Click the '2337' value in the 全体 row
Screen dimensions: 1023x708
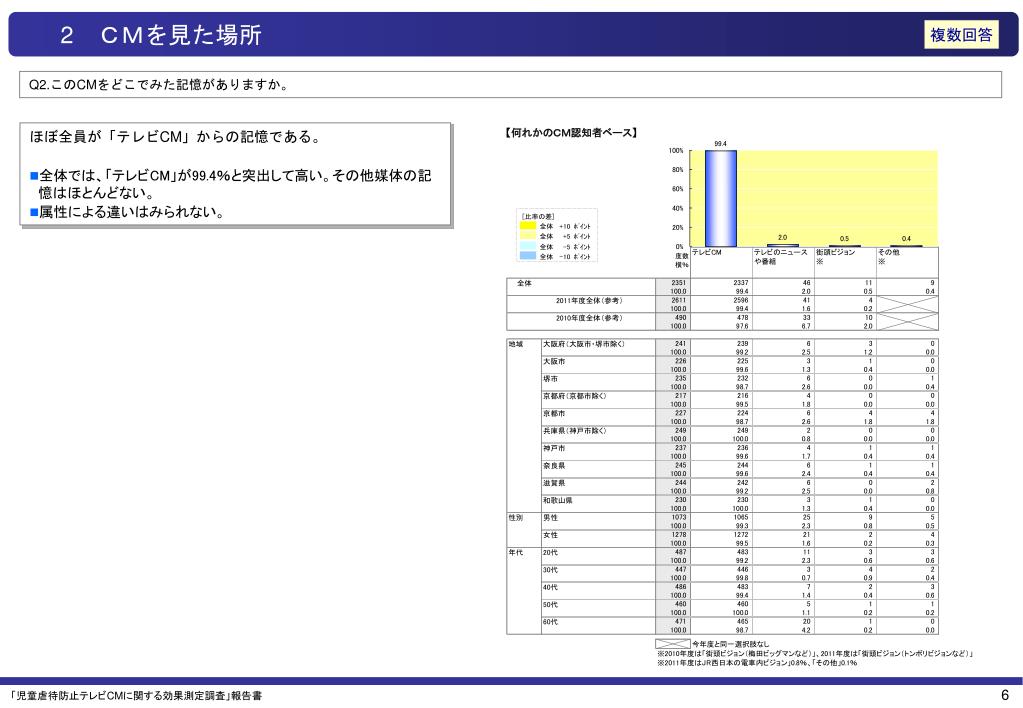[741, 283]
